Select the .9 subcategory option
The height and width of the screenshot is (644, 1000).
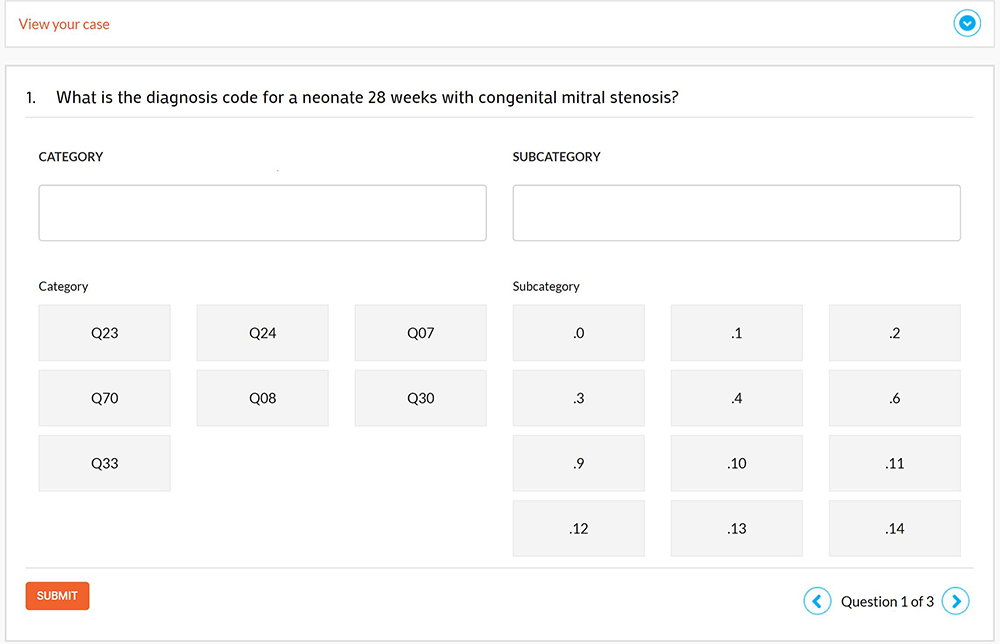click(578, 463)
